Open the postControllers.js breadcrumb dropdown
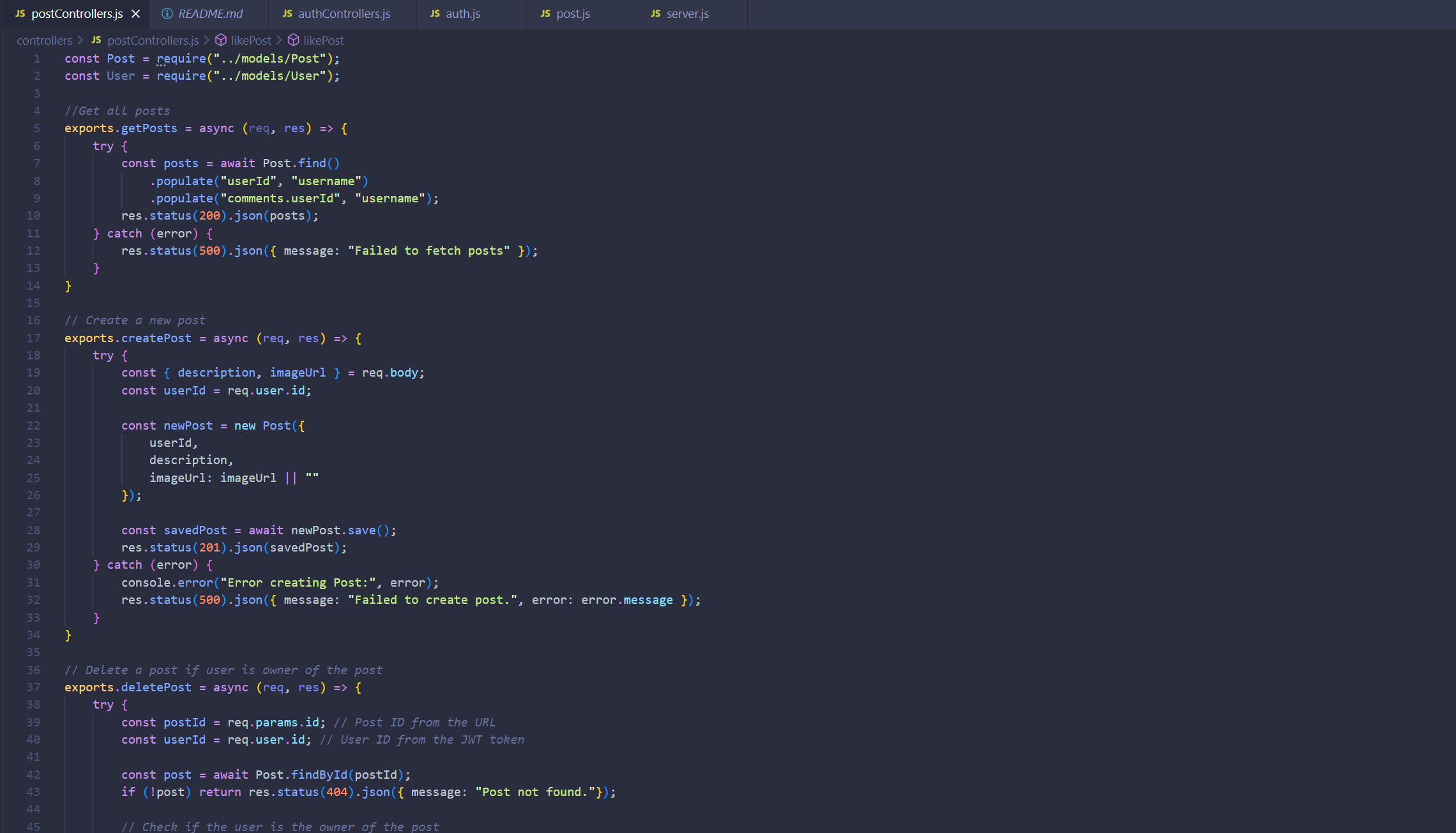Image resolution: width=1456 pixels, height=833 pixels. pos(153,40)
